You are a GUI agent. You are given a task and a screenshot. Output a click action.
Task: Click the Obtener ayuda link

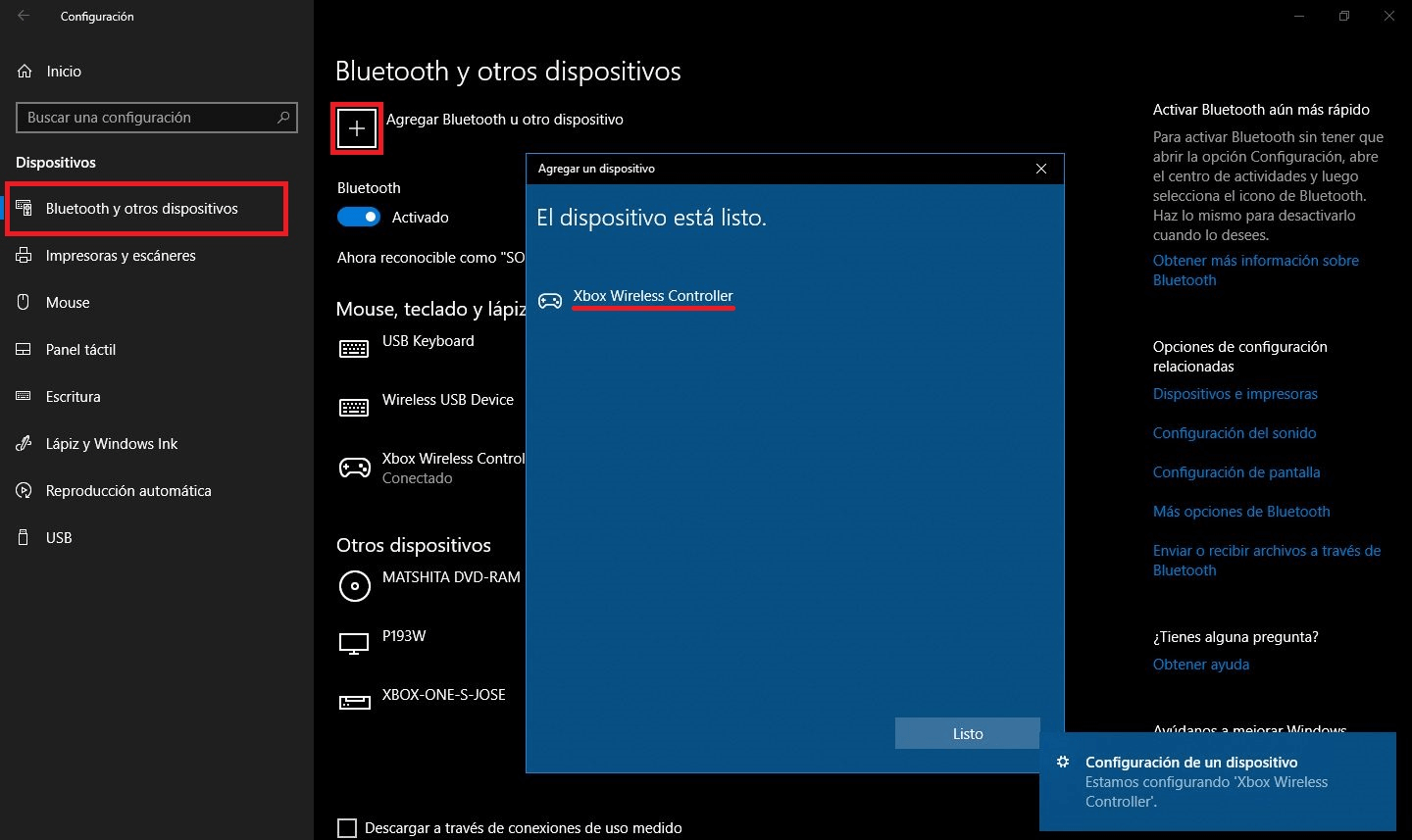tap(1201, 665)
